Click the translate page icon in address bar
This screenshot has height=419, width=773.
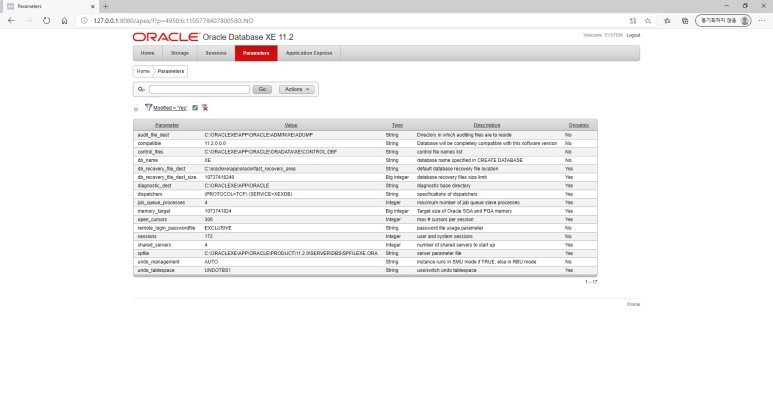(x=633, y=21)
